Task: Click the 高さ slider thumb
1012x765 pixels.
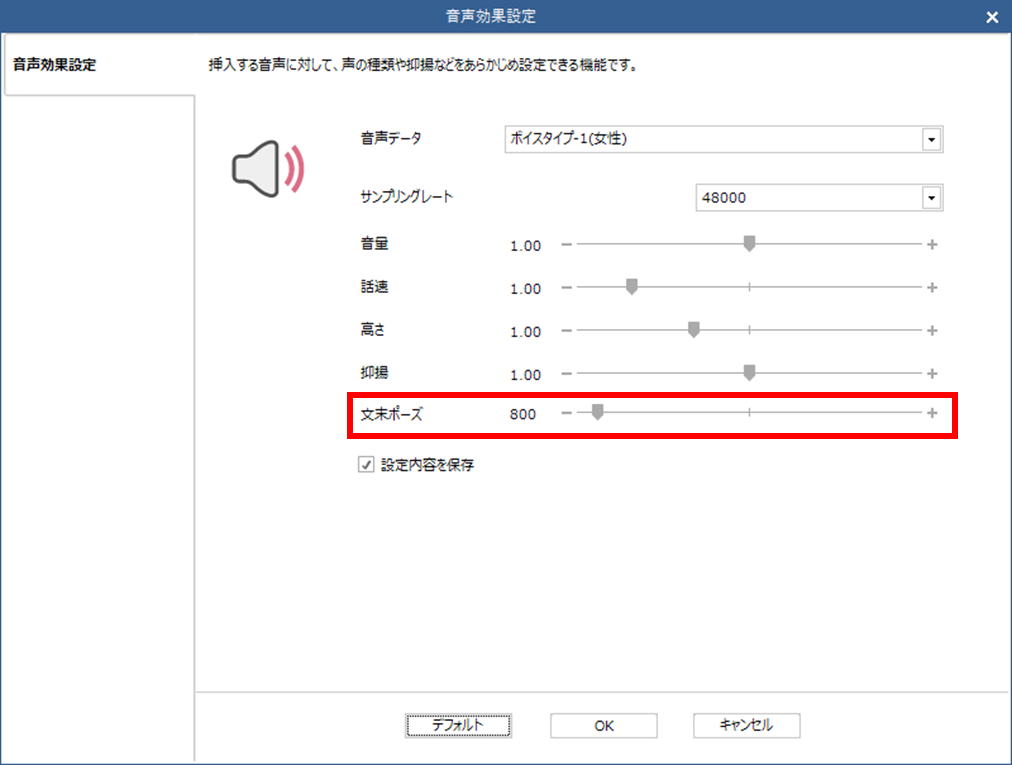Action: [694, 330]
